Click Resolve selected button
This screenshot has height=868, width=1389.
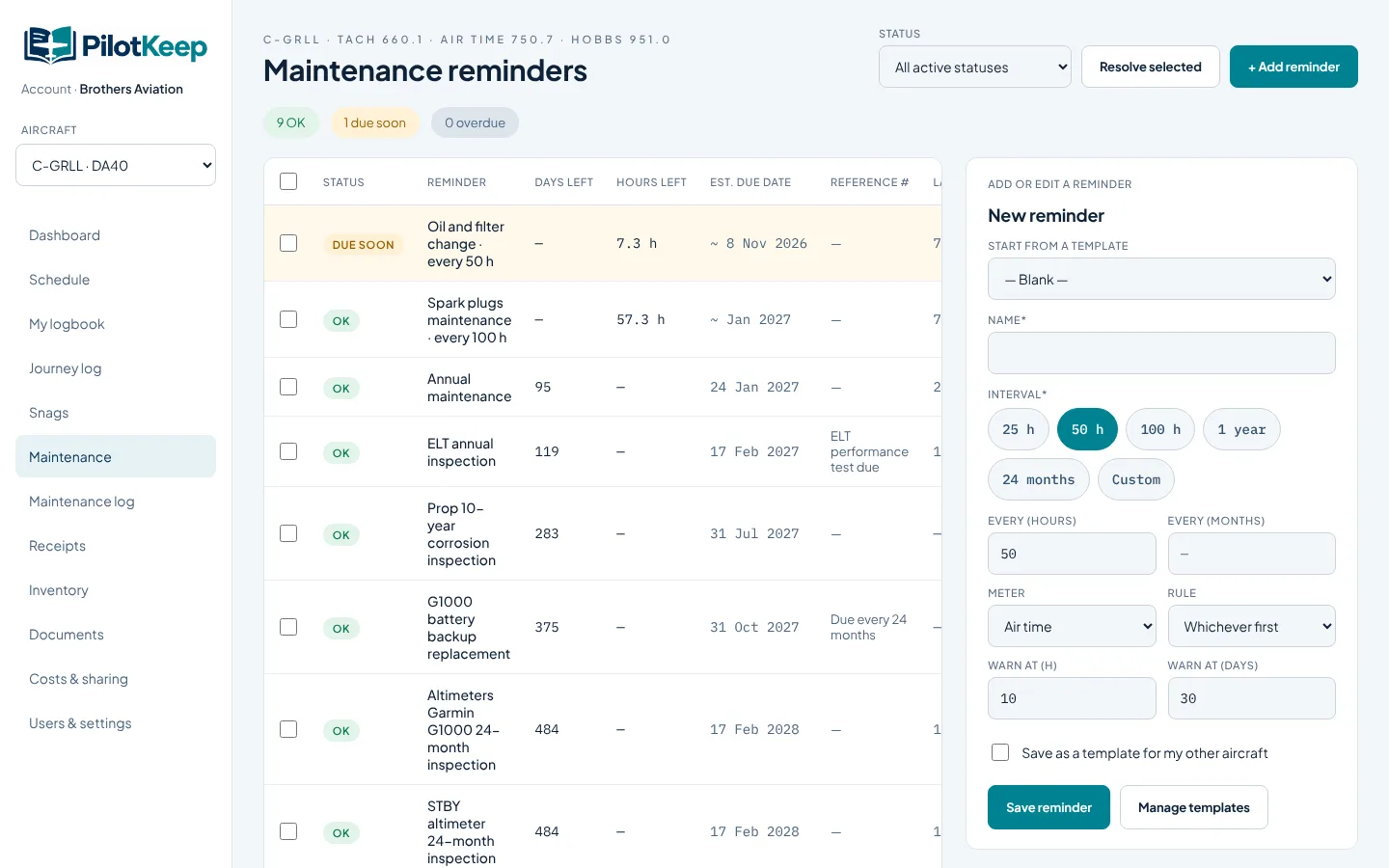pos(1151,67)
